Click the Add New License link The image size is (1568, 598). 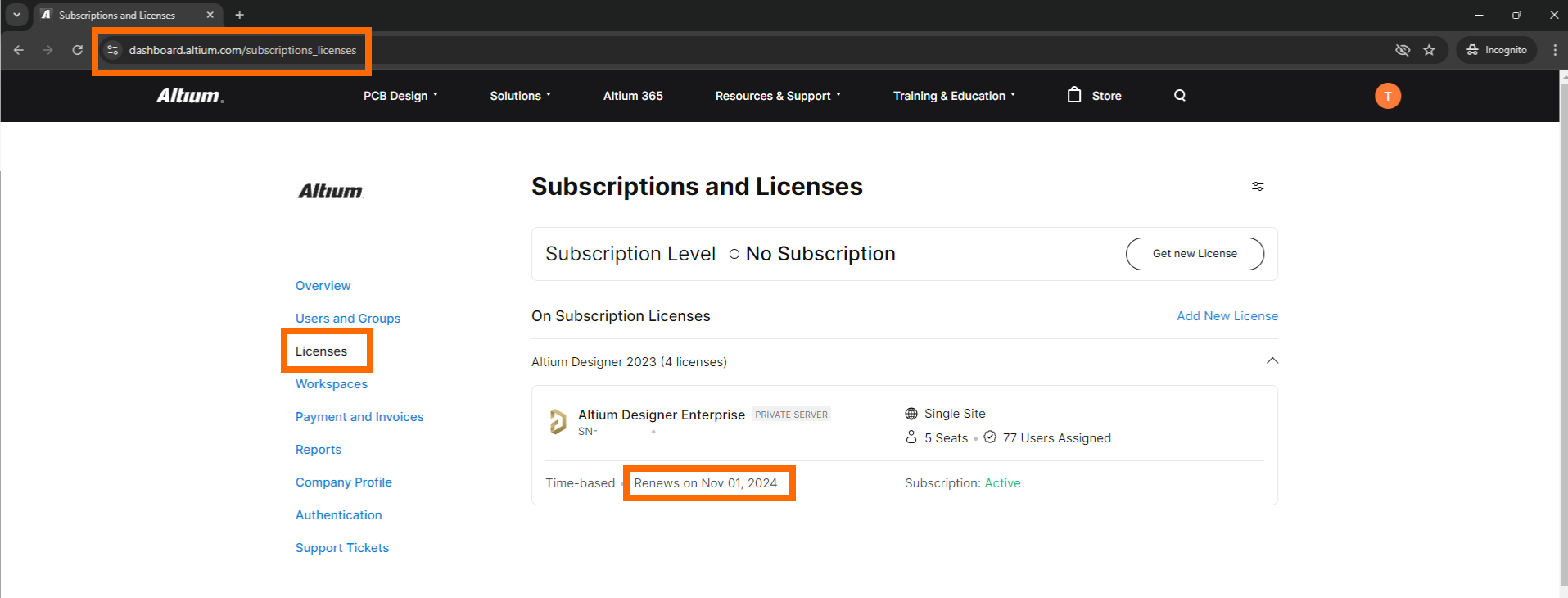coord(1227,316)
